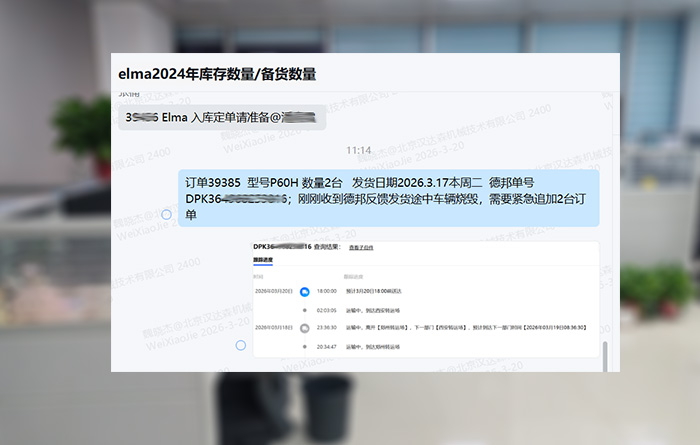700x445 pixels.
Task: Click the timeline dot beside 20:34:47
Action: point(304,346)
